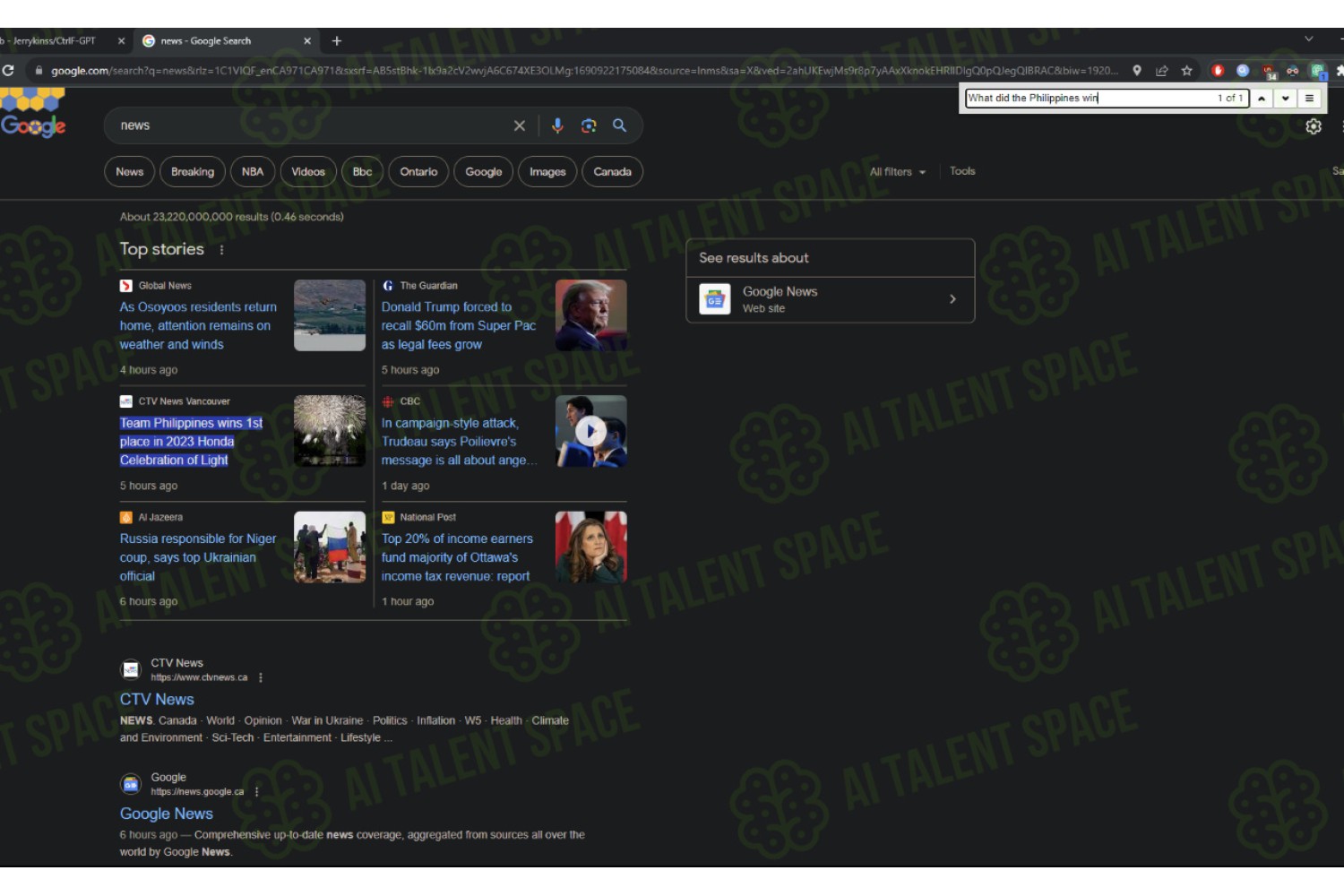This screenshot has width=1344, height=896.
Task: Select the Breaking filter chip
Action: click(193, 172)
